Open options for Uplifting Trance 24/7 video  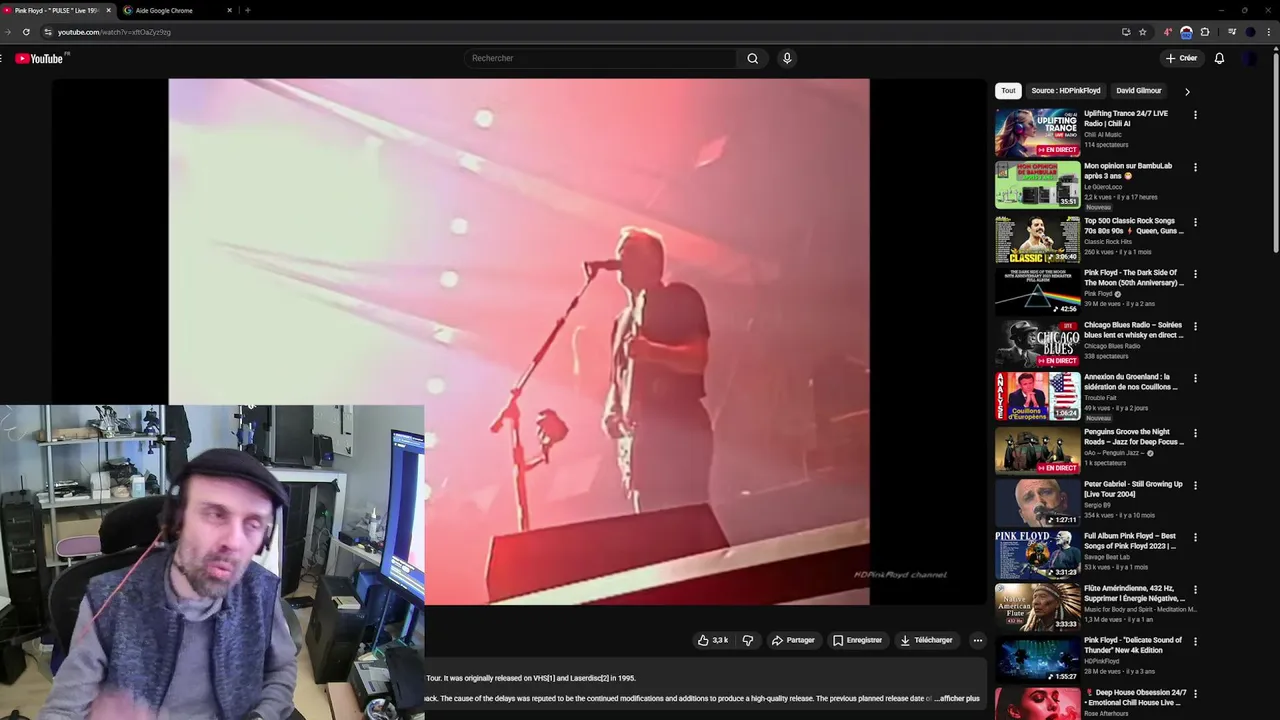coord(1195,115)
